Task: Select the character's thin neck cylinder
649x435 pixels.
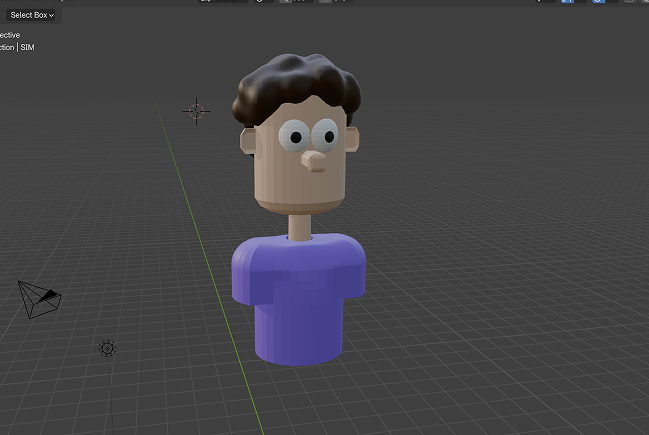Action: [x=298, y=226]
